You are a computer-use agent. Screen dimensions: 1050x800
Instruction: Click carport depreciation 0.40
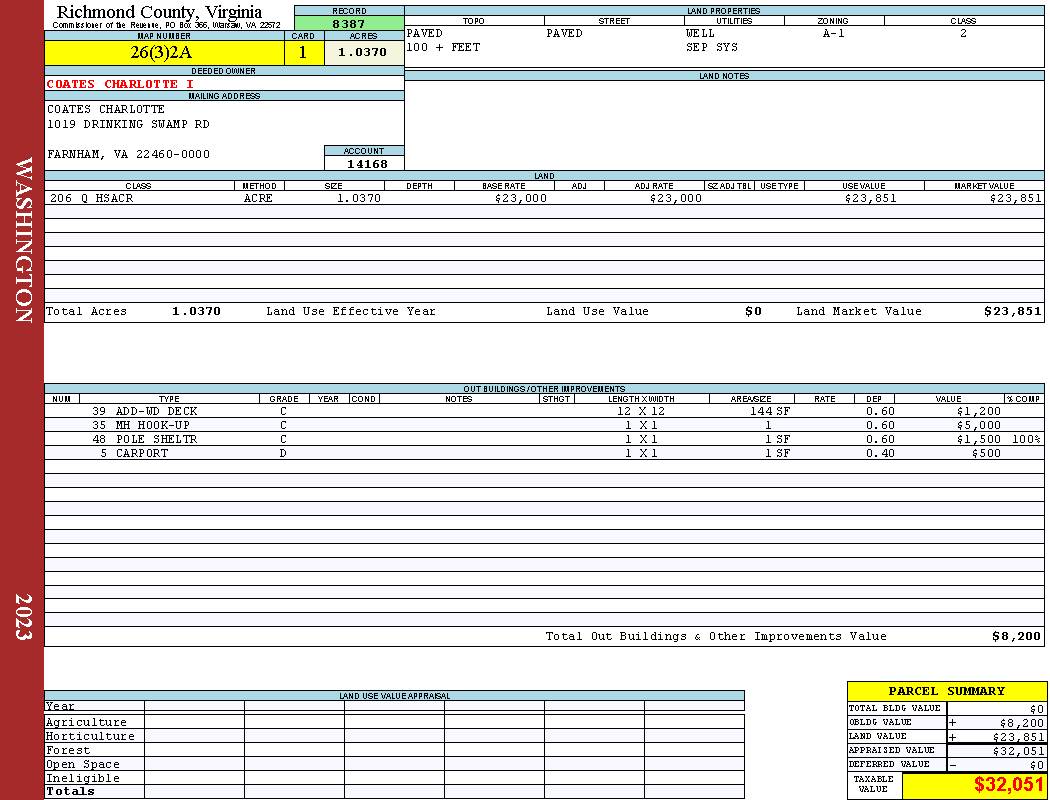click(880, 453)
